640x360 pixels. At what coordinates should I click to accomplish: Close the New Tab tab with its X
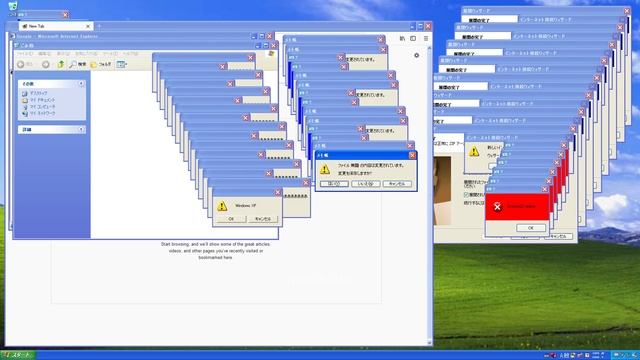click(88, 26)
